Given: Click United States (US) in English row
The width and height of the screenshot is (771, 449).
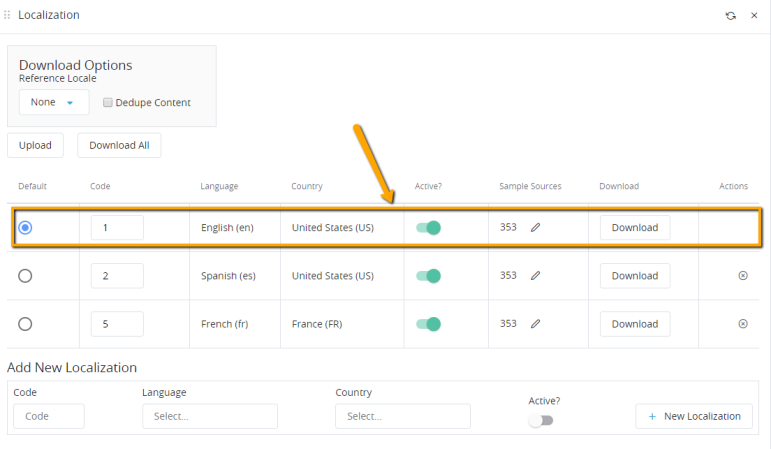Looking at the screenshot, I should click(x=333, y=228).
